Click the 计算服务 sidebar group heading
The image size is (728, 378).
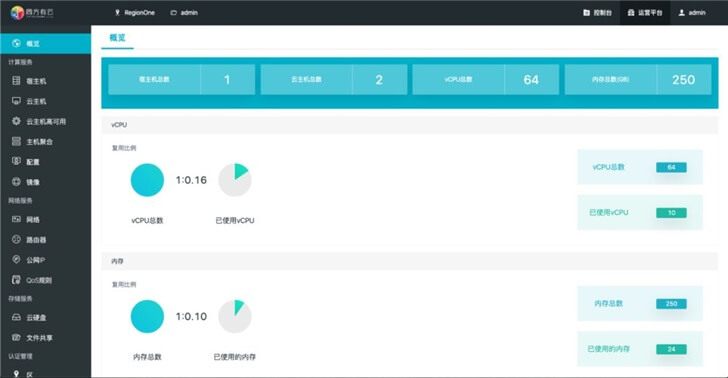tap(20, 62)
